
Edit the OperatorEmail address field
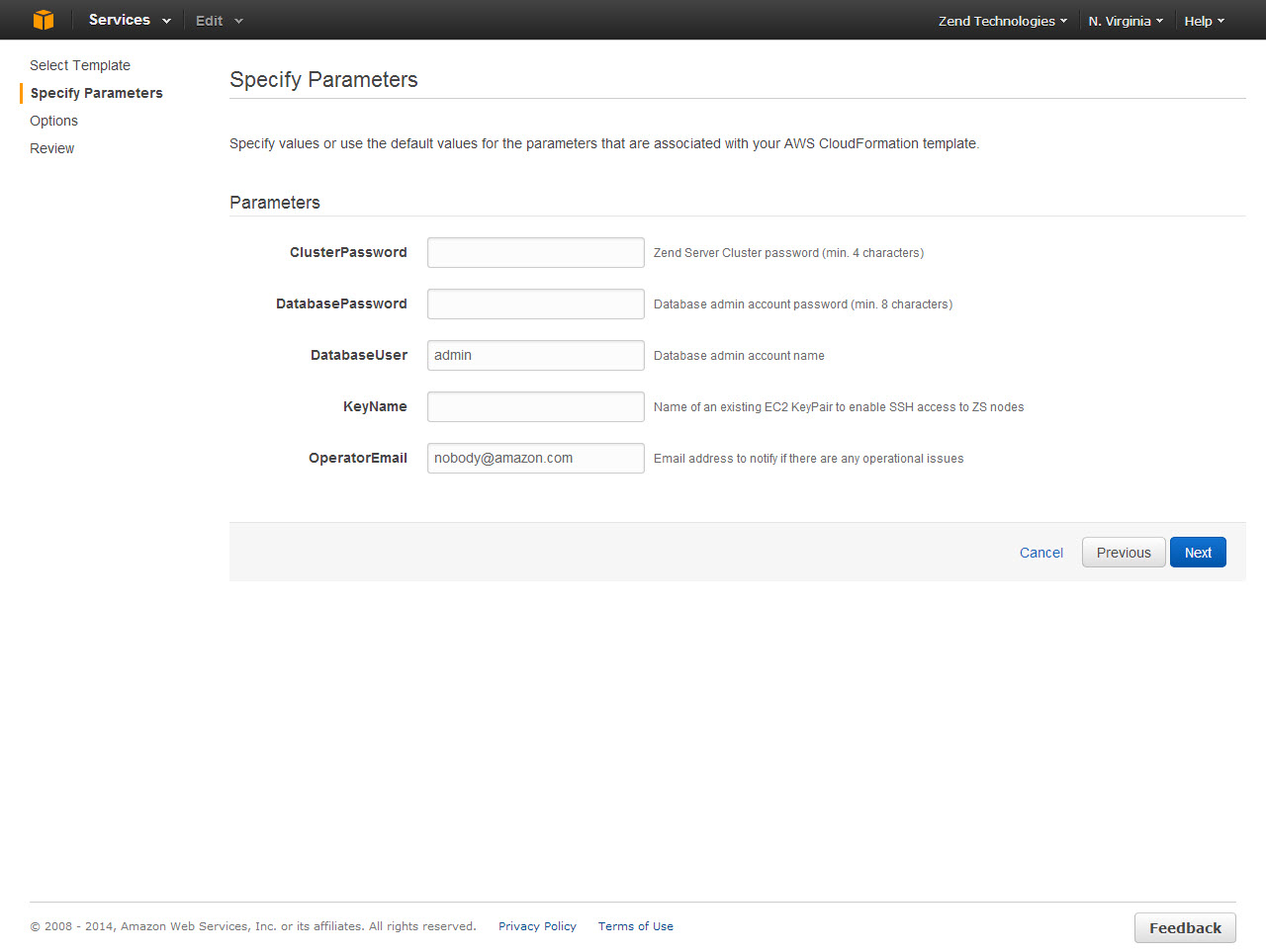[x=535, y=458]
